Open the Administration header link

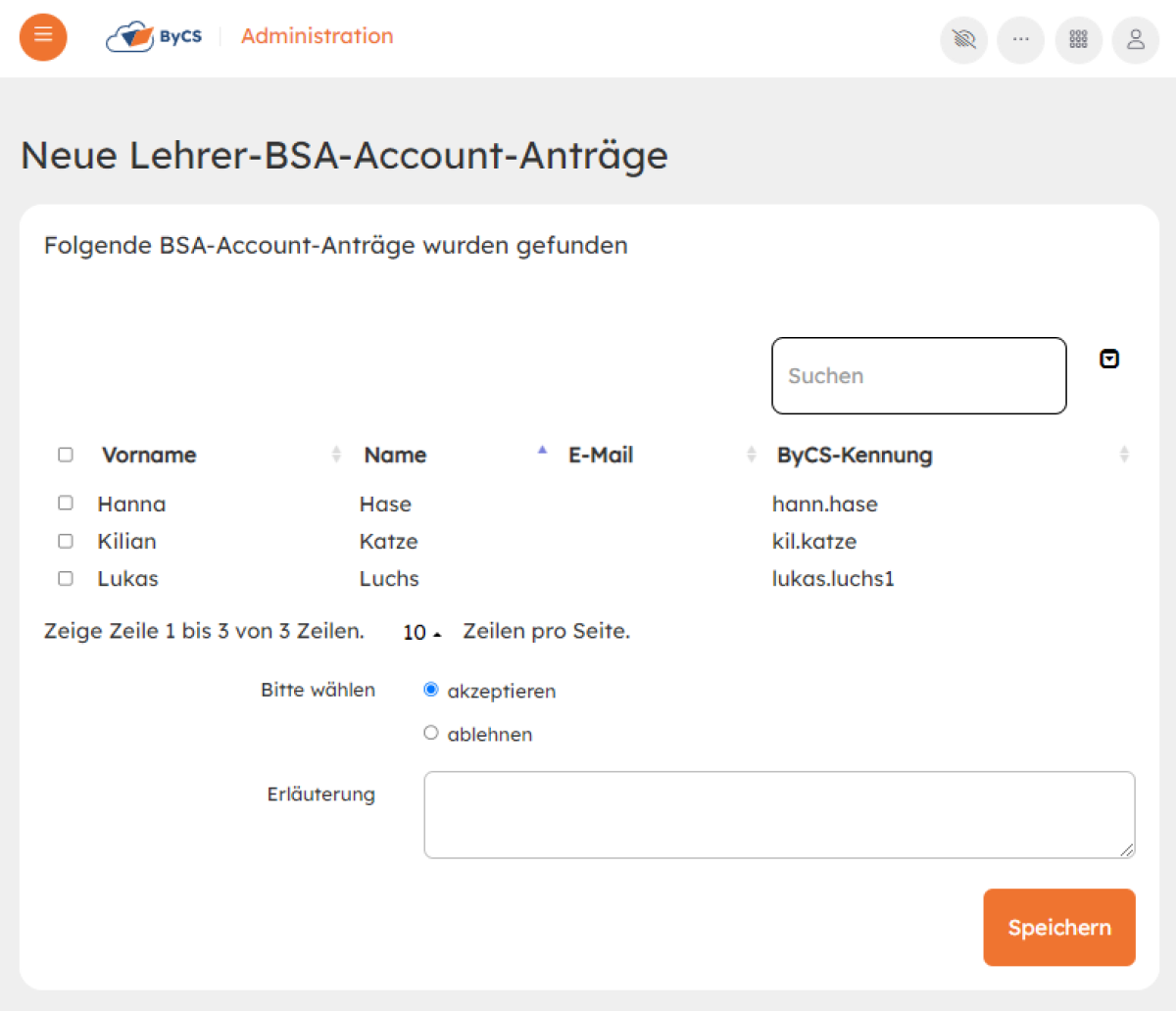[318, 36]
